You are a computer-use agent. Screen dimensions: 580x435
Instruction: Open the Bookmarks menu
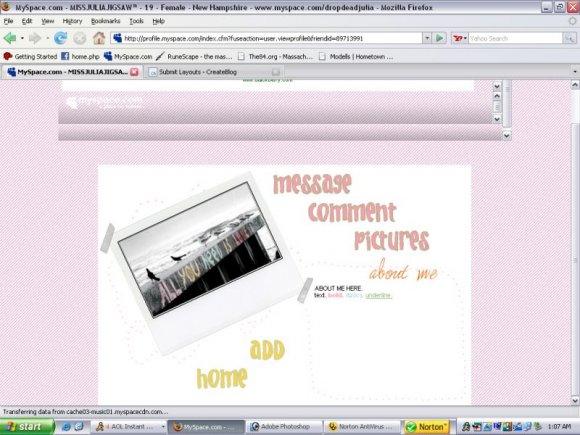[x=105, y=21]
